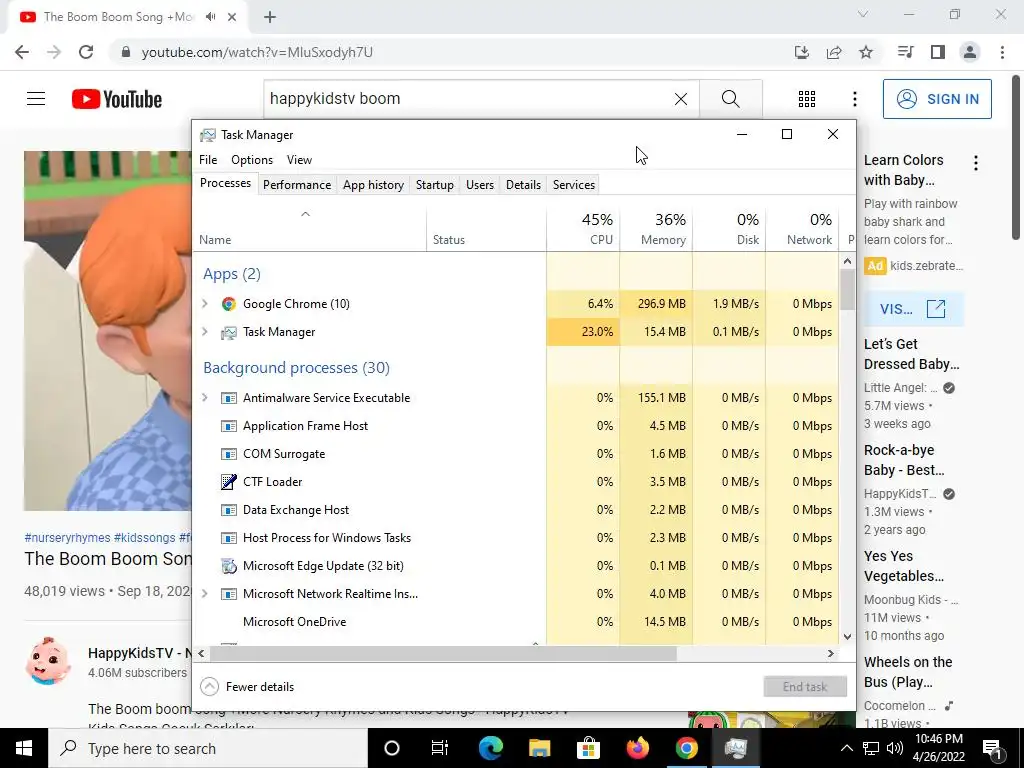Expand the Task Manager process row
This screenshot has width=1024, height=768.
click(204, 332)
